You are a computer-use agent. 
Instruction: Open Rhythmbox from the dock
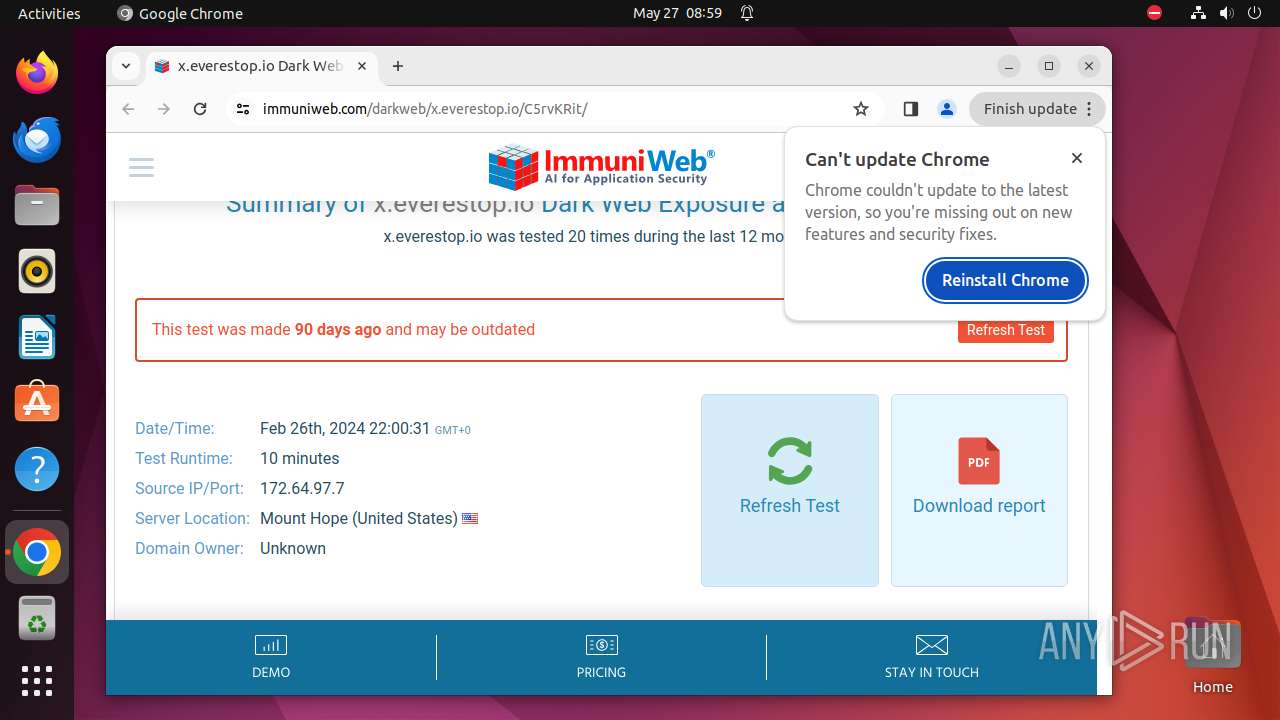(x=37, y=271)
